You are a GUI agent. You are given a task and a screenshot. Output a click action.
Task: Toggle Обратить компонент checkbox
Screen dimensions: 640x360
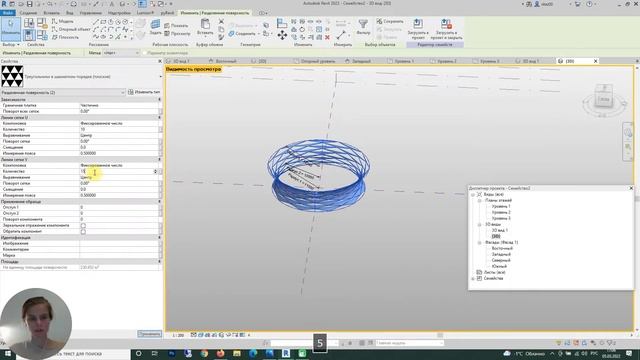(x=83, y=231)
